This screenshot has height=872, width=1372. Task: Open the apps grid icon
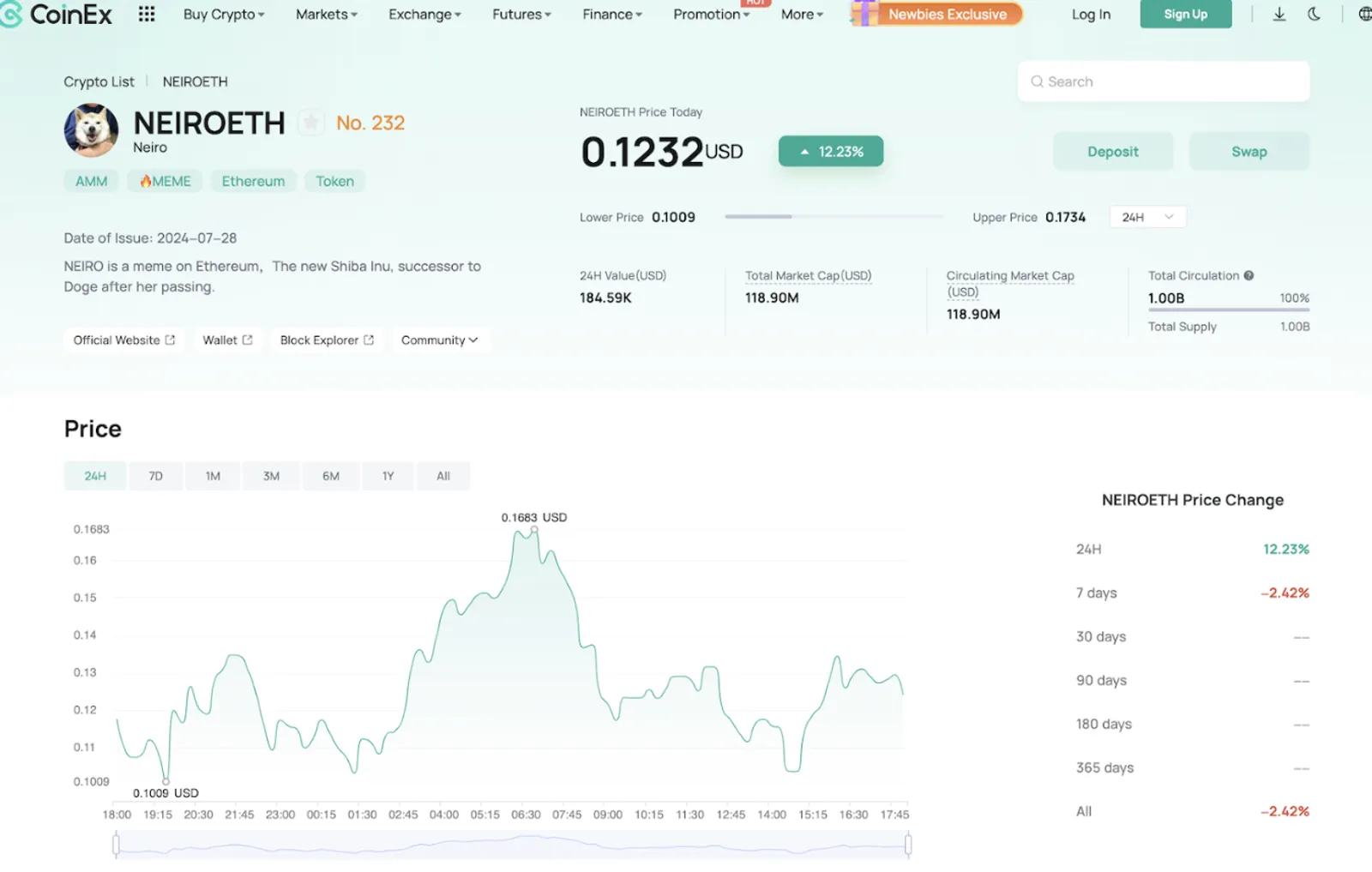(x=147, y=14)
